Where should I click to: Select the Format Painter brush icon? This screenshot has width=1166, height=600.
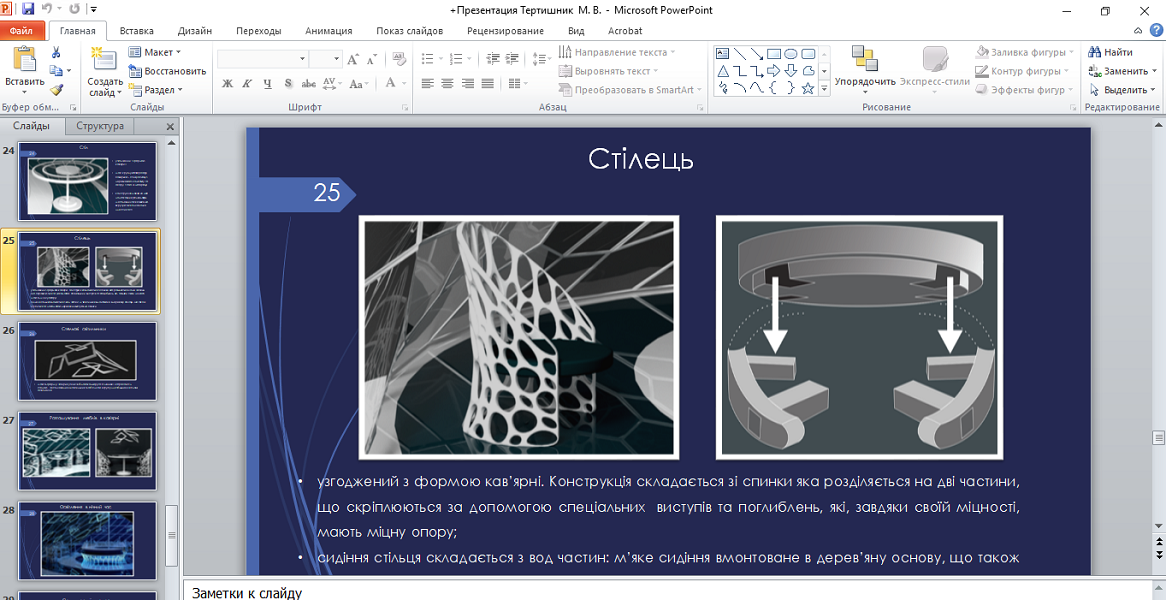point(56,89)
